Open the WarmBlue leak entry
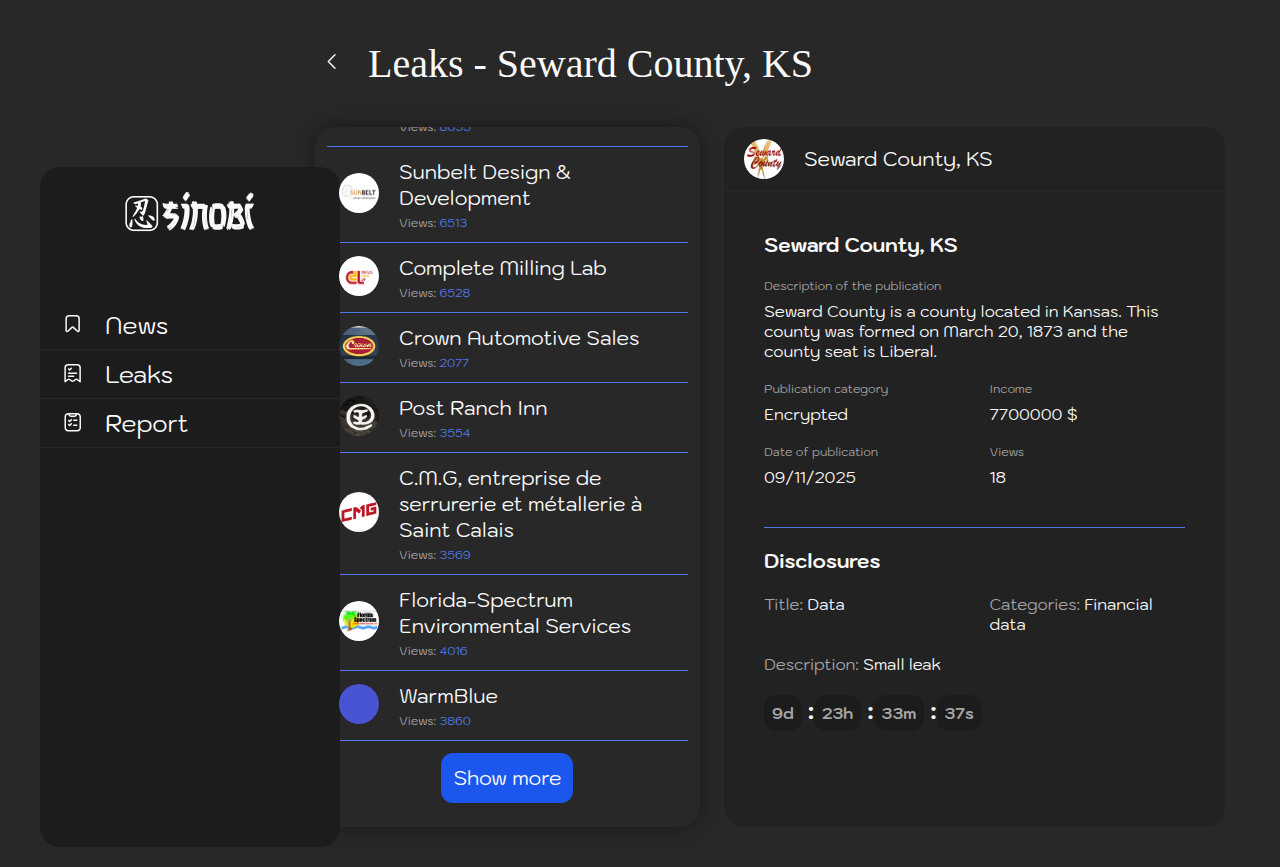This screenshot has width=1280, height=867. (448, 696)
